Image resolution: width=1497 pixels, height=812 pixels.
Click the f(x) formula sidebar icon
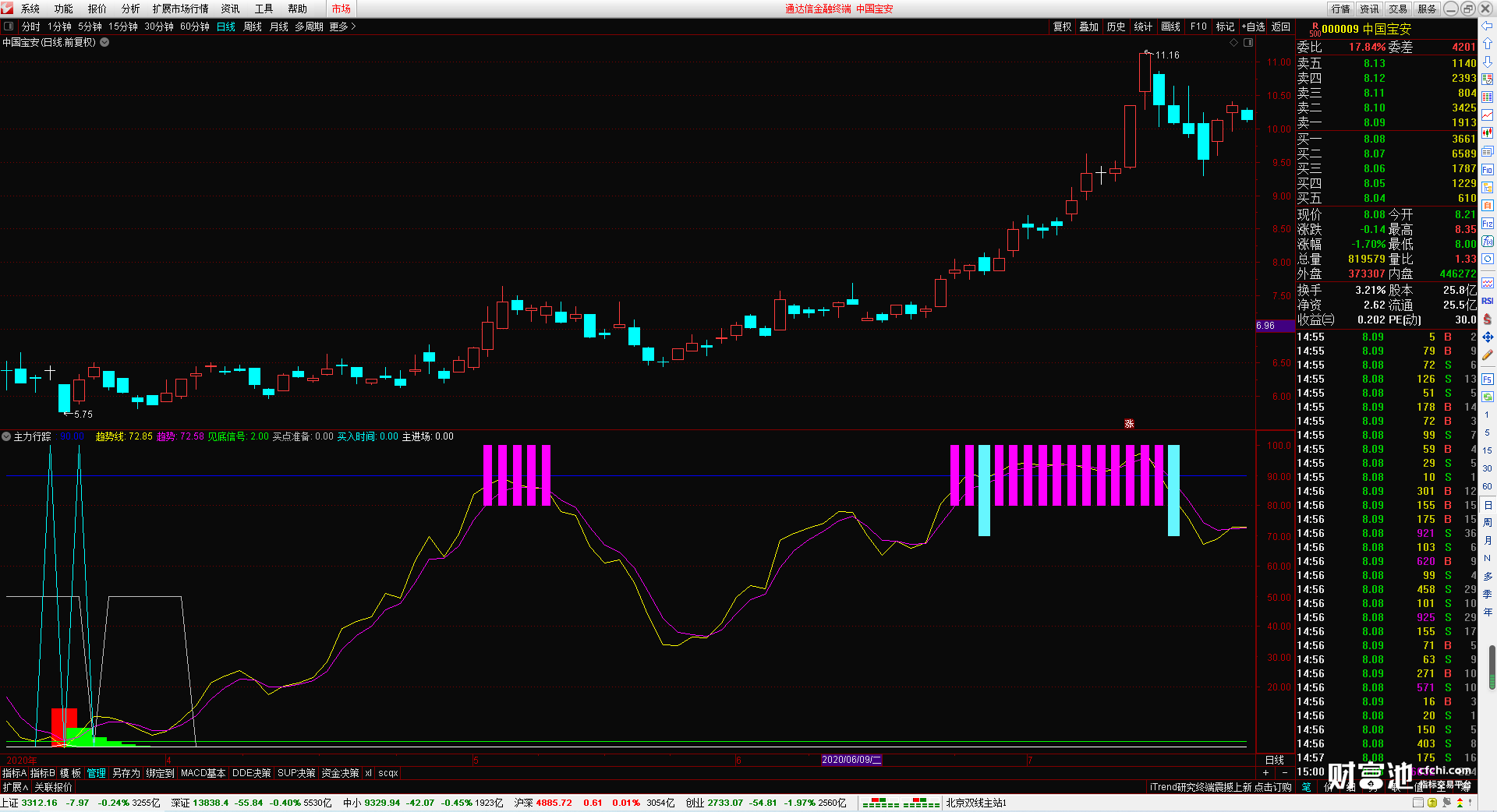(1488, 242)
